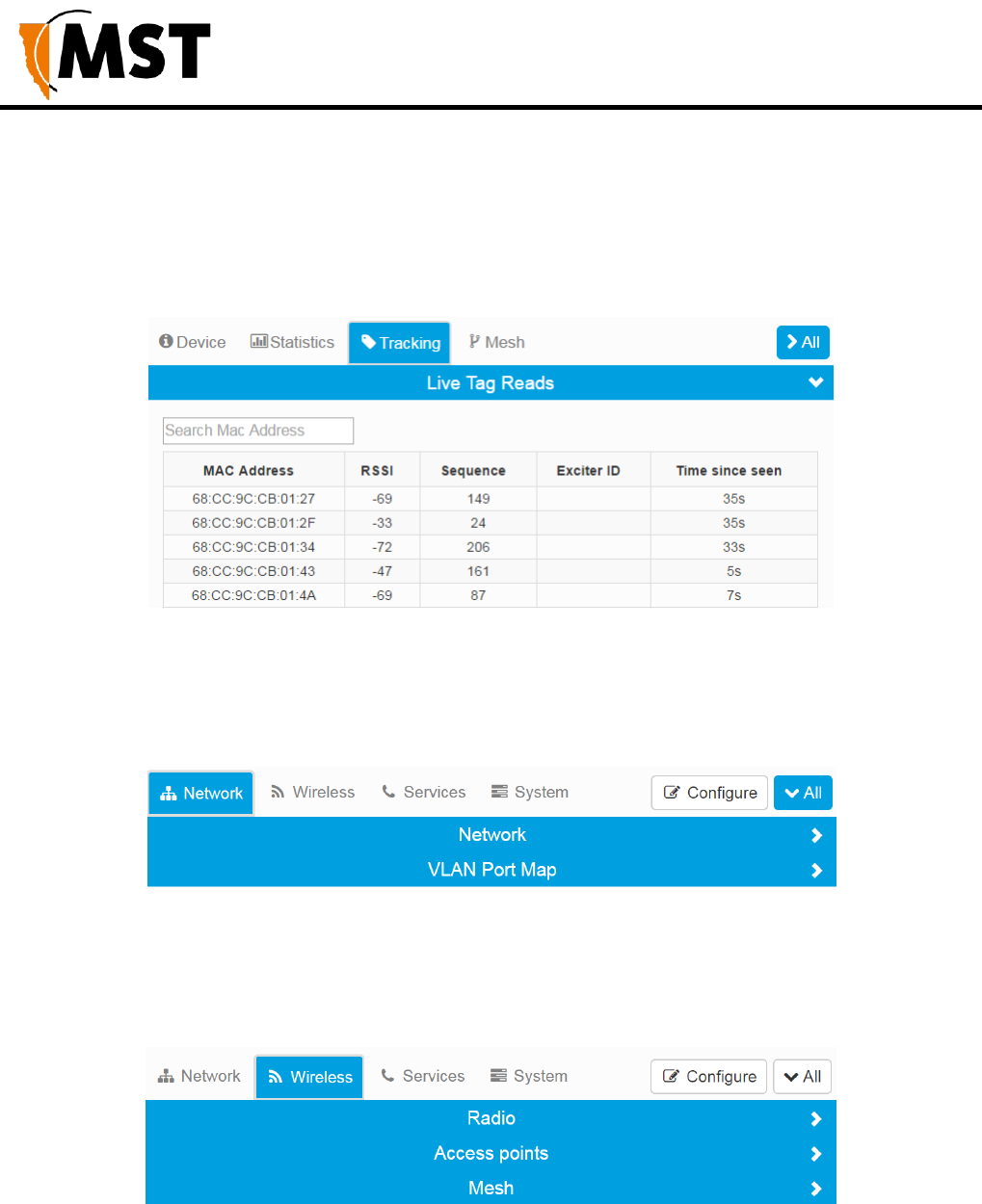The height and width of the screenshot is (1204, 982).
Task: Click the RSSI value -72
Action: [383, 547]
